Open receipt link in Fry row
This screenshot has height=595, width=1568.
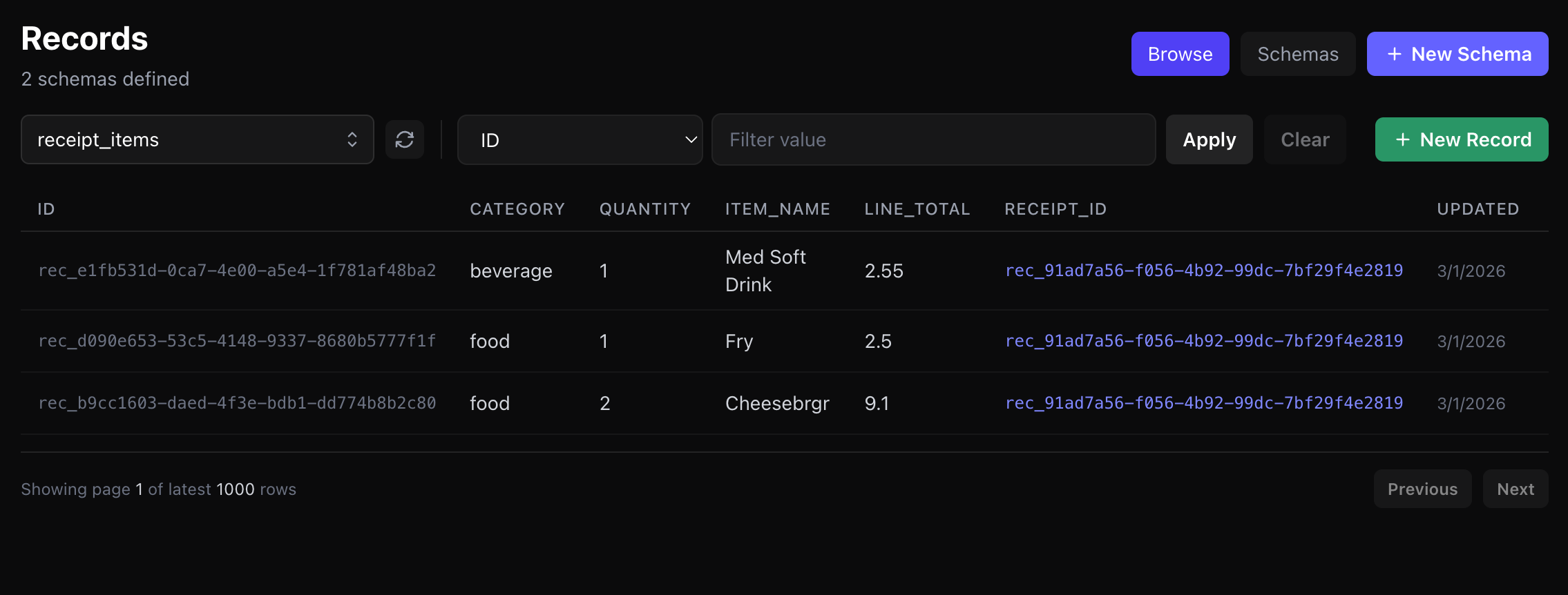[1204, 341]
